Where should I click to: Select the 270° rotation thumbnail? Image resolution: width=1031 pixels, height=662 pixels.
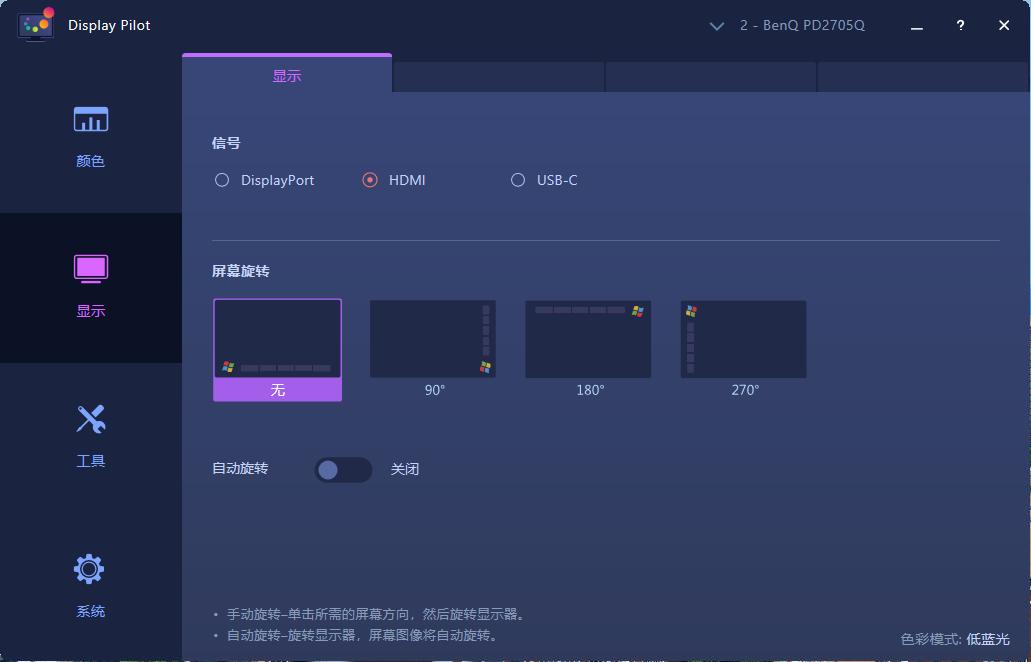pyautogui.click(x=742, y=338)
